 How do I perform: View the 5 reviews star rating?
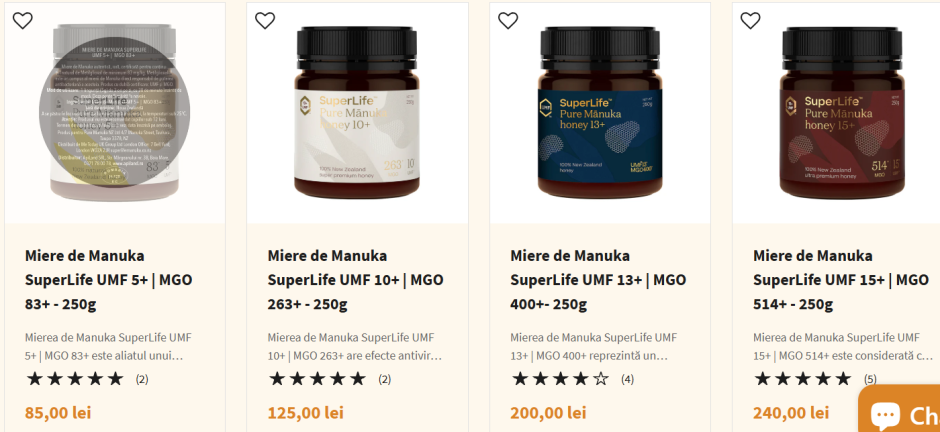click(x=815, y=379)
